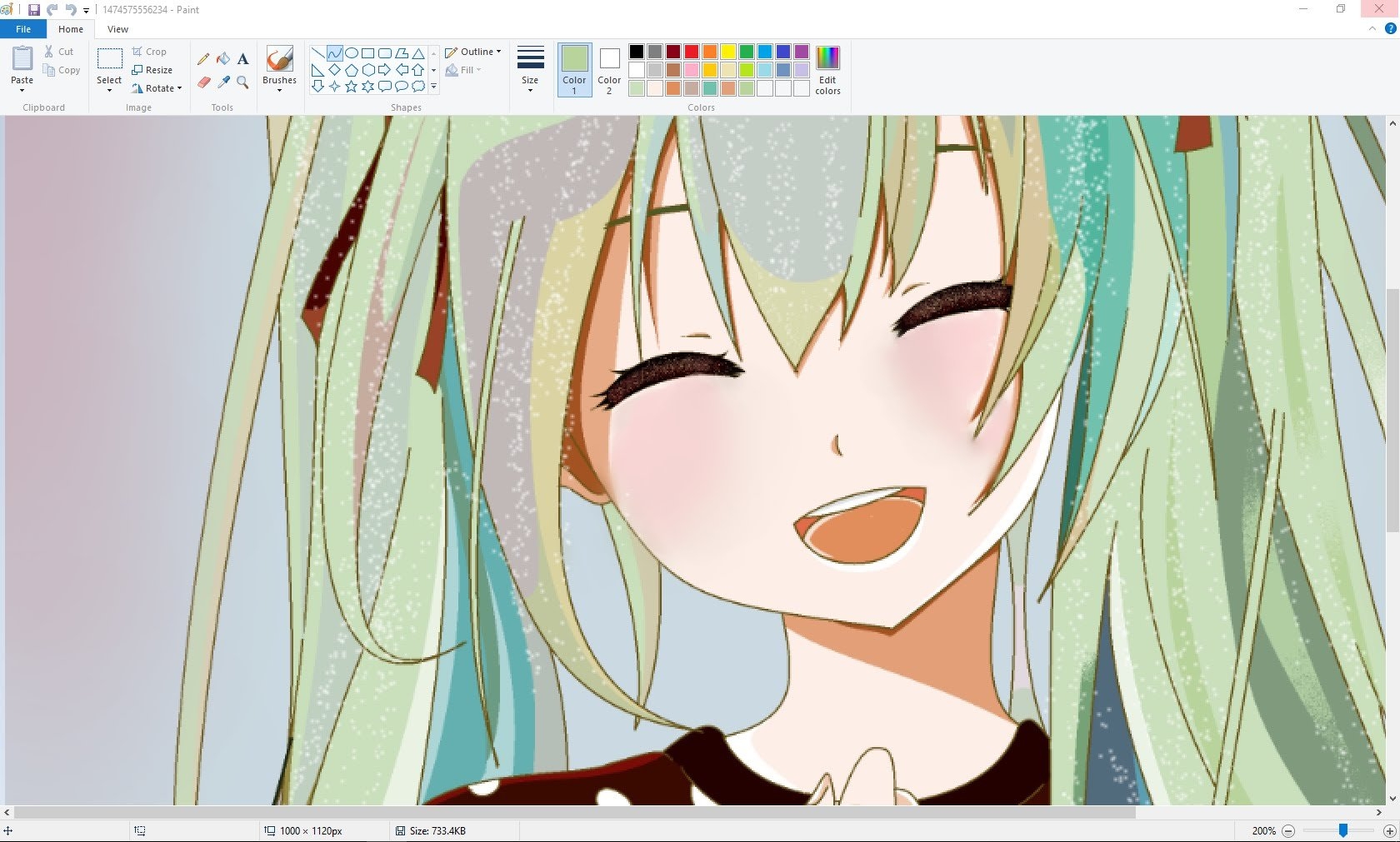This screenshot has width=1400, height=842.
Task: Pick the Fill with color bucket tool
Action: (x=223, y=59)
